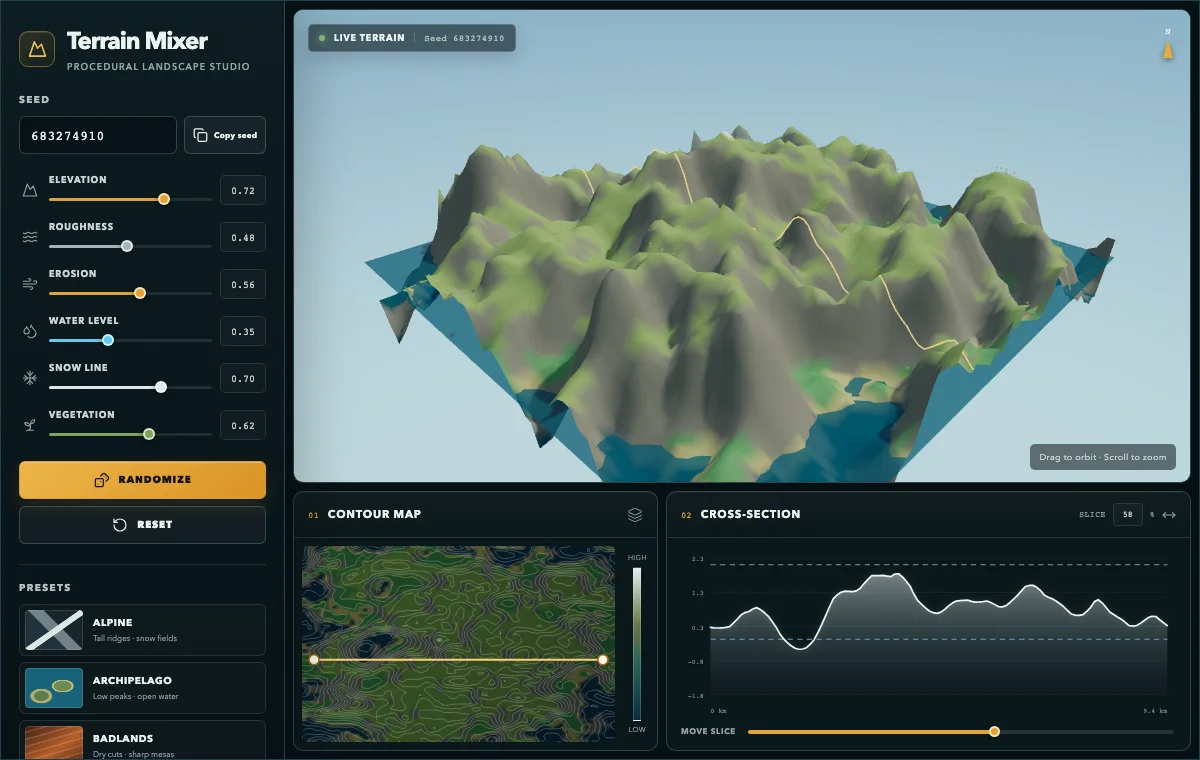The width and height of the screenshot is (1200, 760).
Task: Reset all terrain settings
Action: pyautogui.click(x=142, y=525)
